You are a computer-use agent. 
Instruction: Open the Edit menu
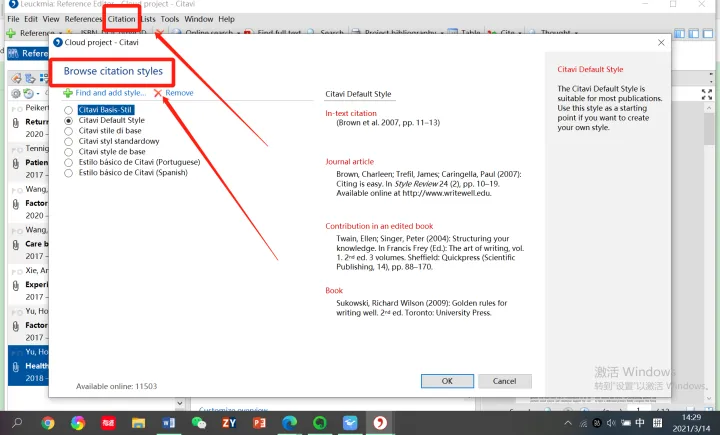click(x=31, y=19)
